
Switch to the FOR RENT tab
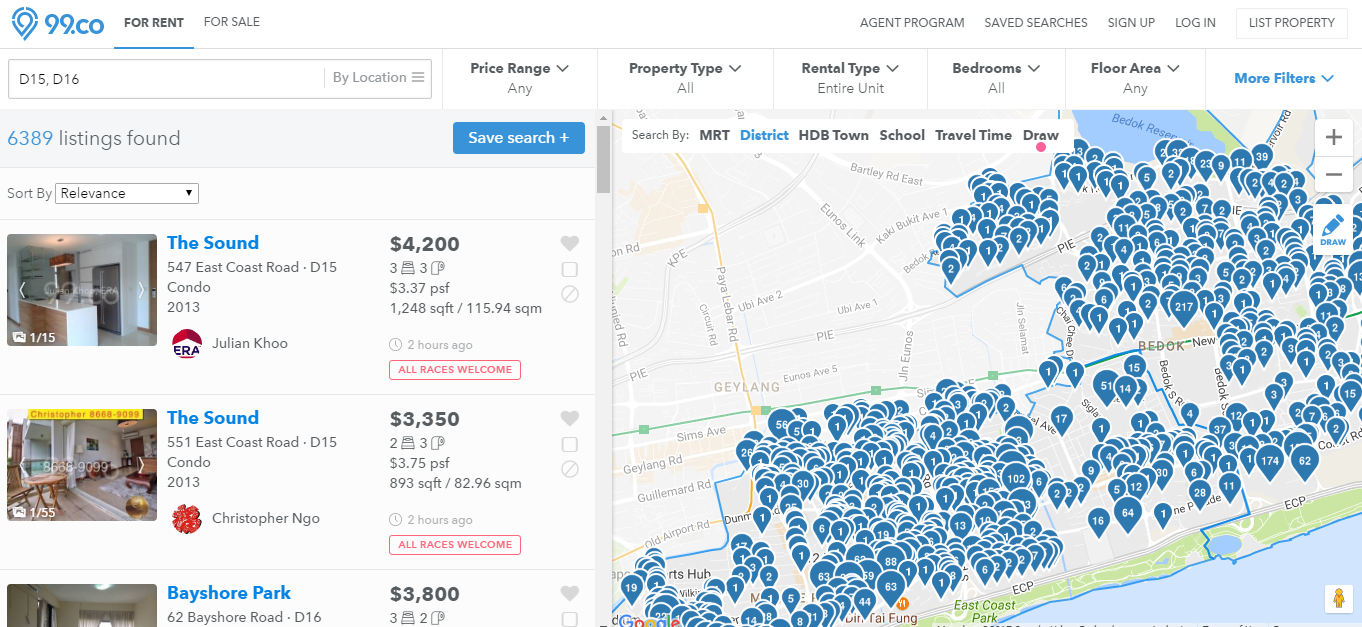click(154, 22)
